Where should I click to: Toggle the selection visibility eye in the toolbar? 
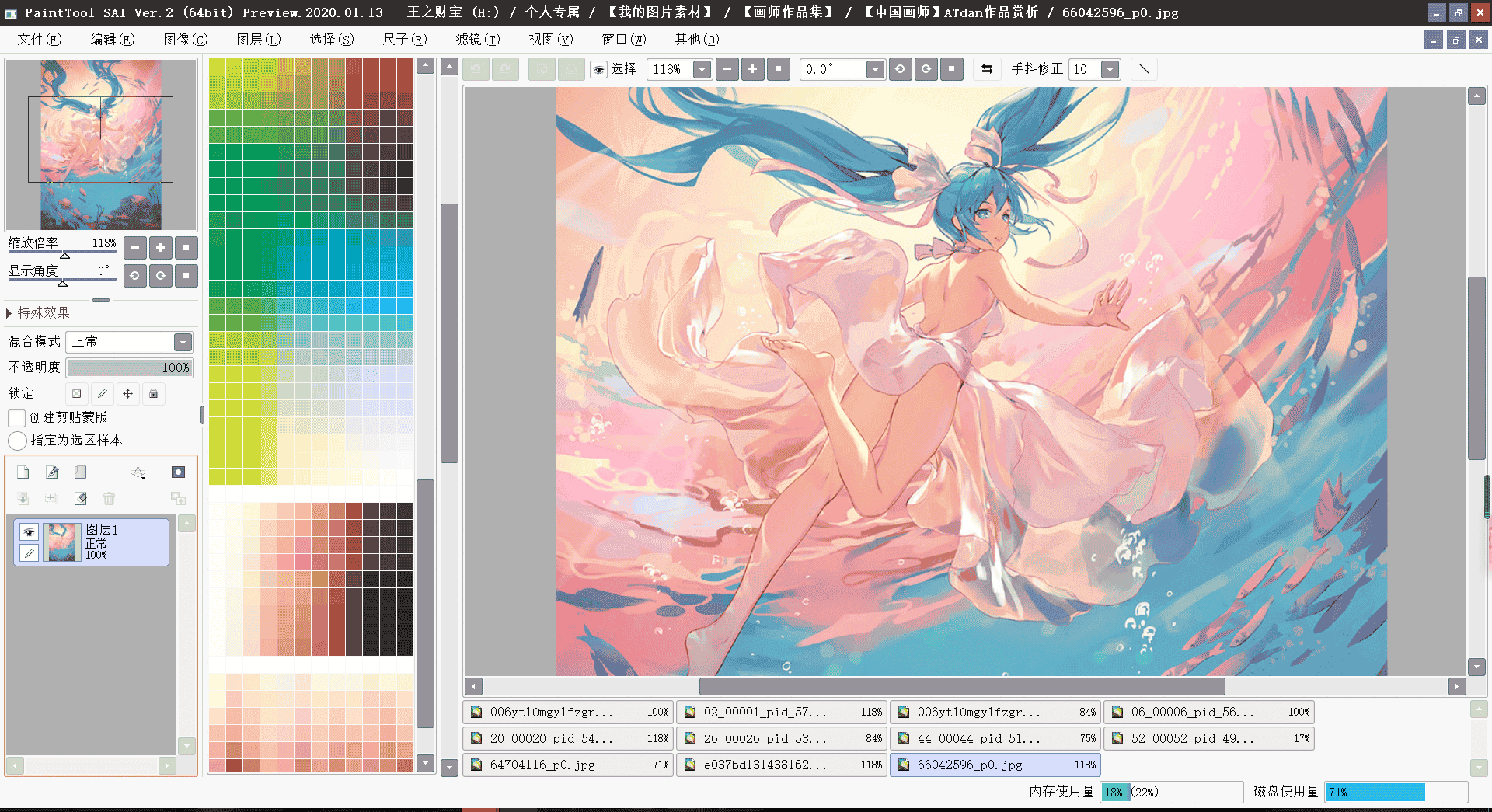pyautogui.click(x=598, y=70)
